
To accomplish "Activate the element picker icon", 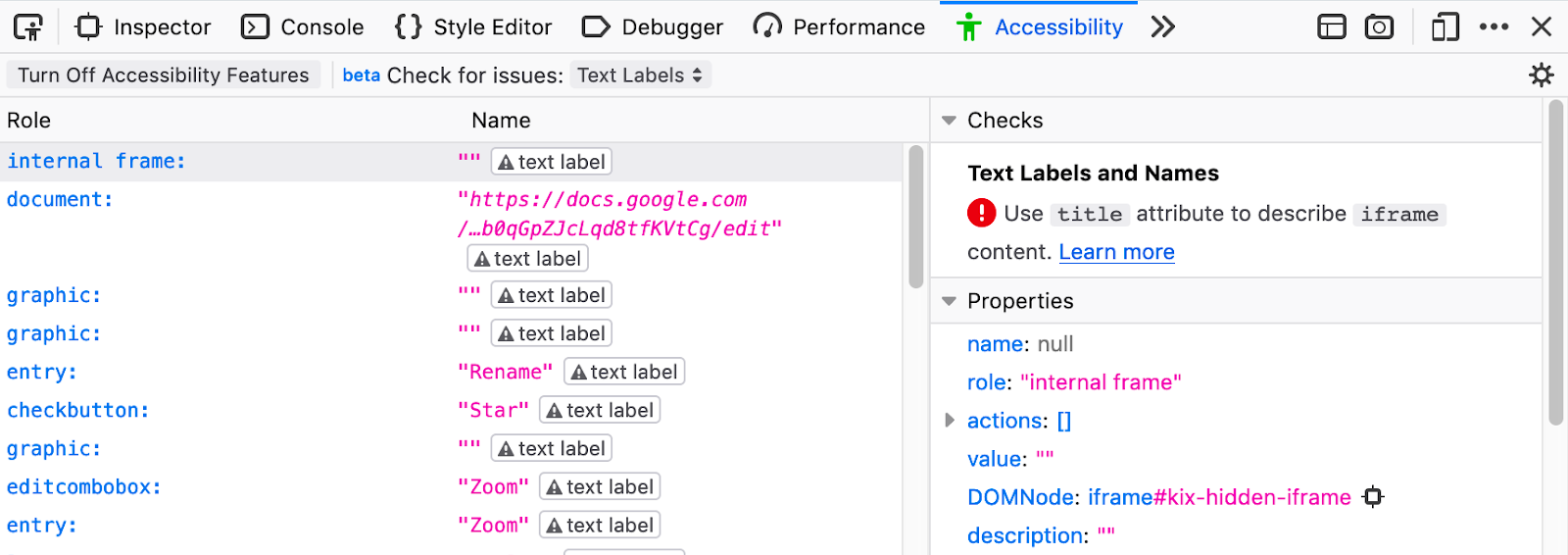I will pyautogui.click(x=28, y=26).
